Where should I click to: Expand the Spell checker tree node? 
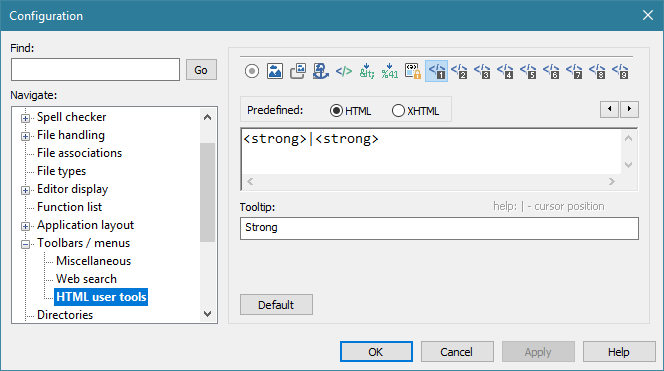(x=25, y=118)
